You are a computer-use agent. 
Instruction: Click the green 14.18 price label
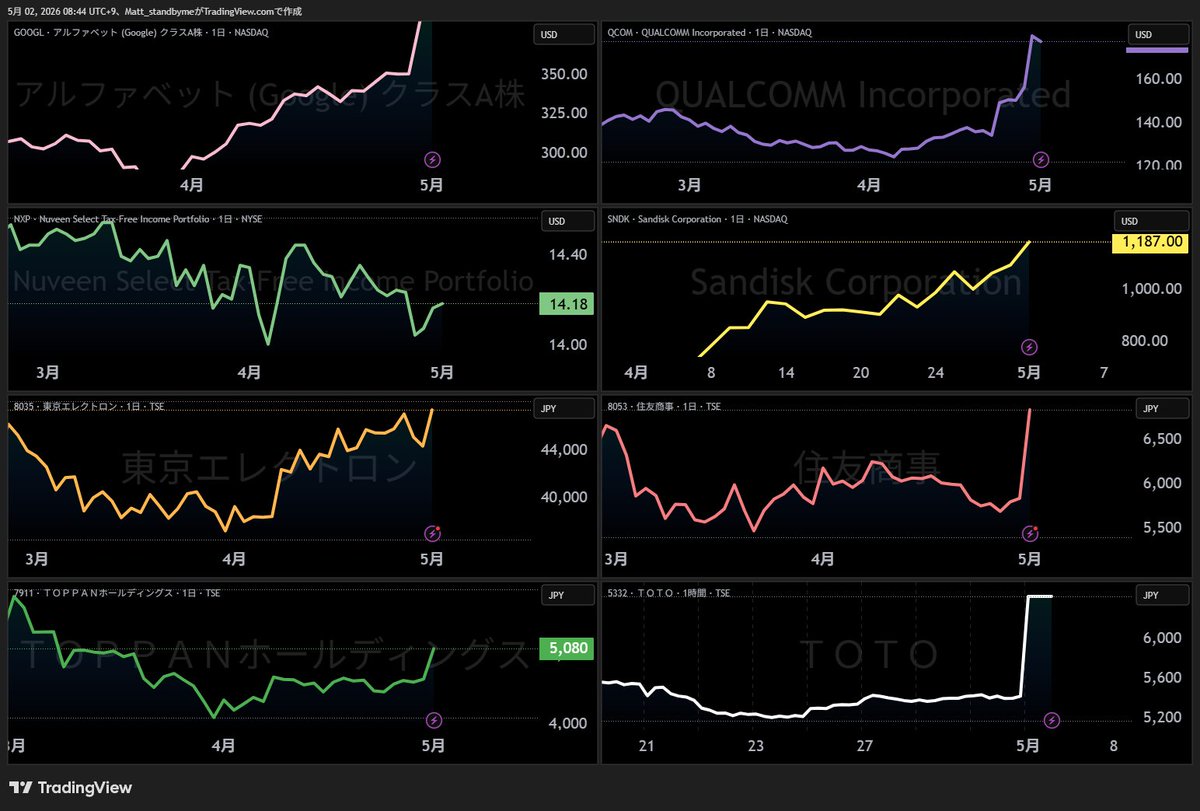pos(567,304)
